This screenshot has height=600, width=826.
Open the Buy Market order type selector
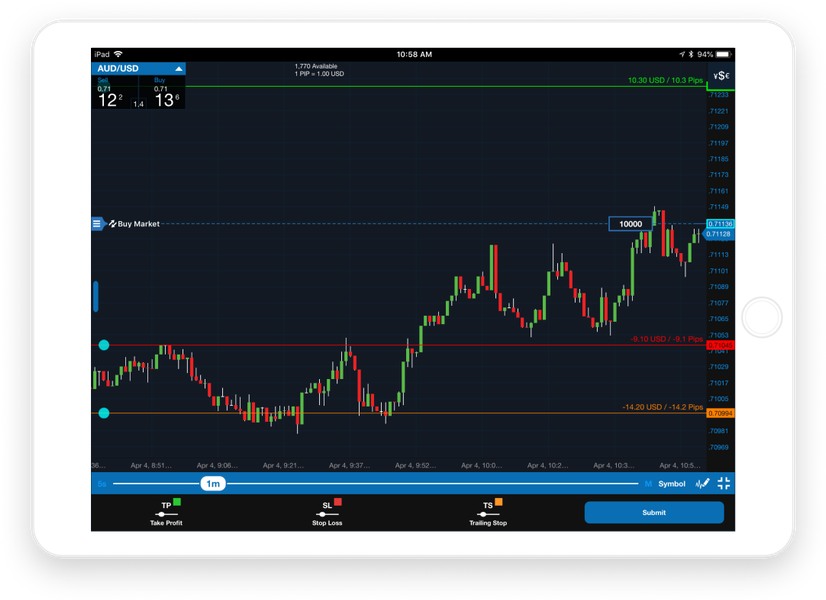pos(139,224)
